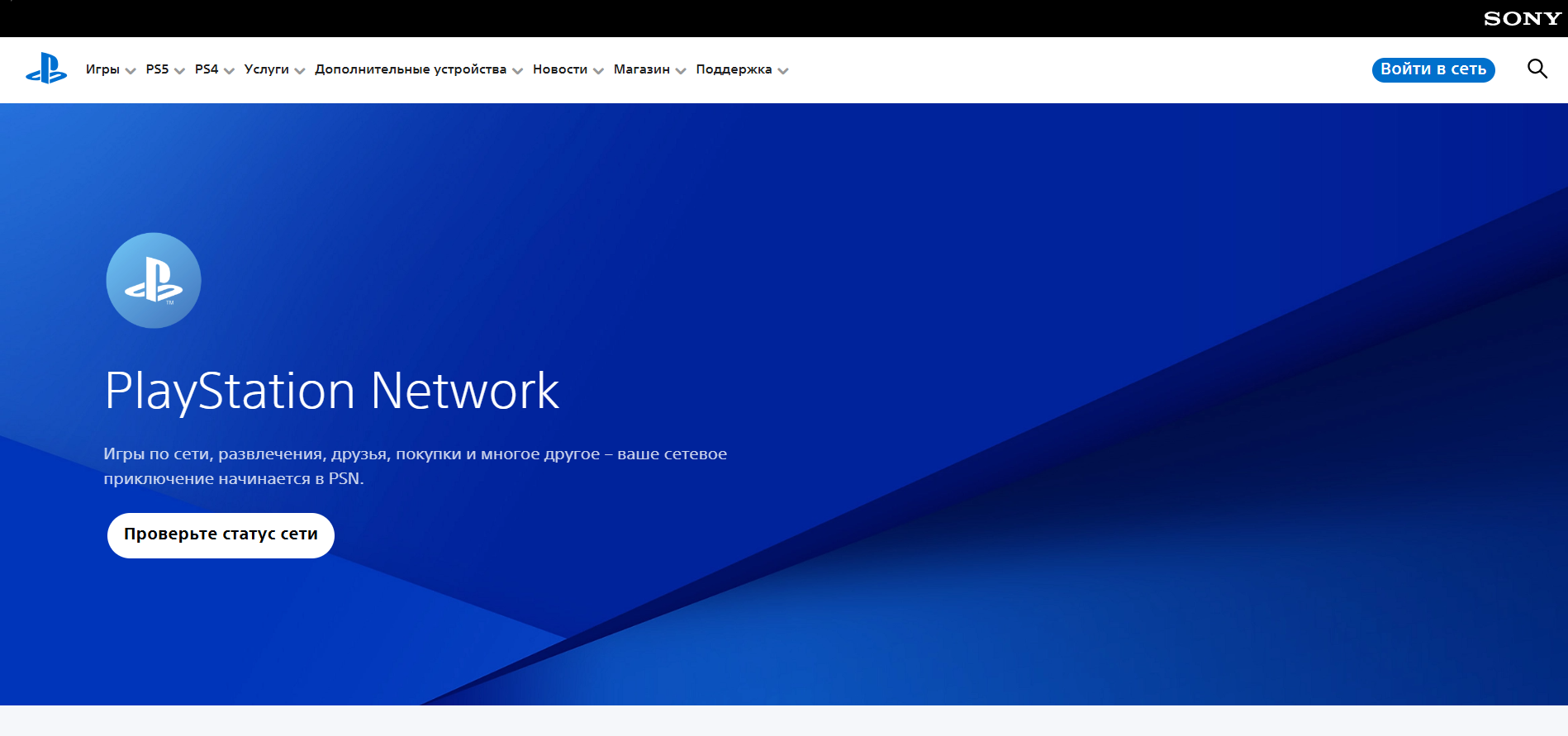Screen dimensions: 1568x736
Task: Click the round PlayStation Network badge icon
Action: click(x=154, y=281)
